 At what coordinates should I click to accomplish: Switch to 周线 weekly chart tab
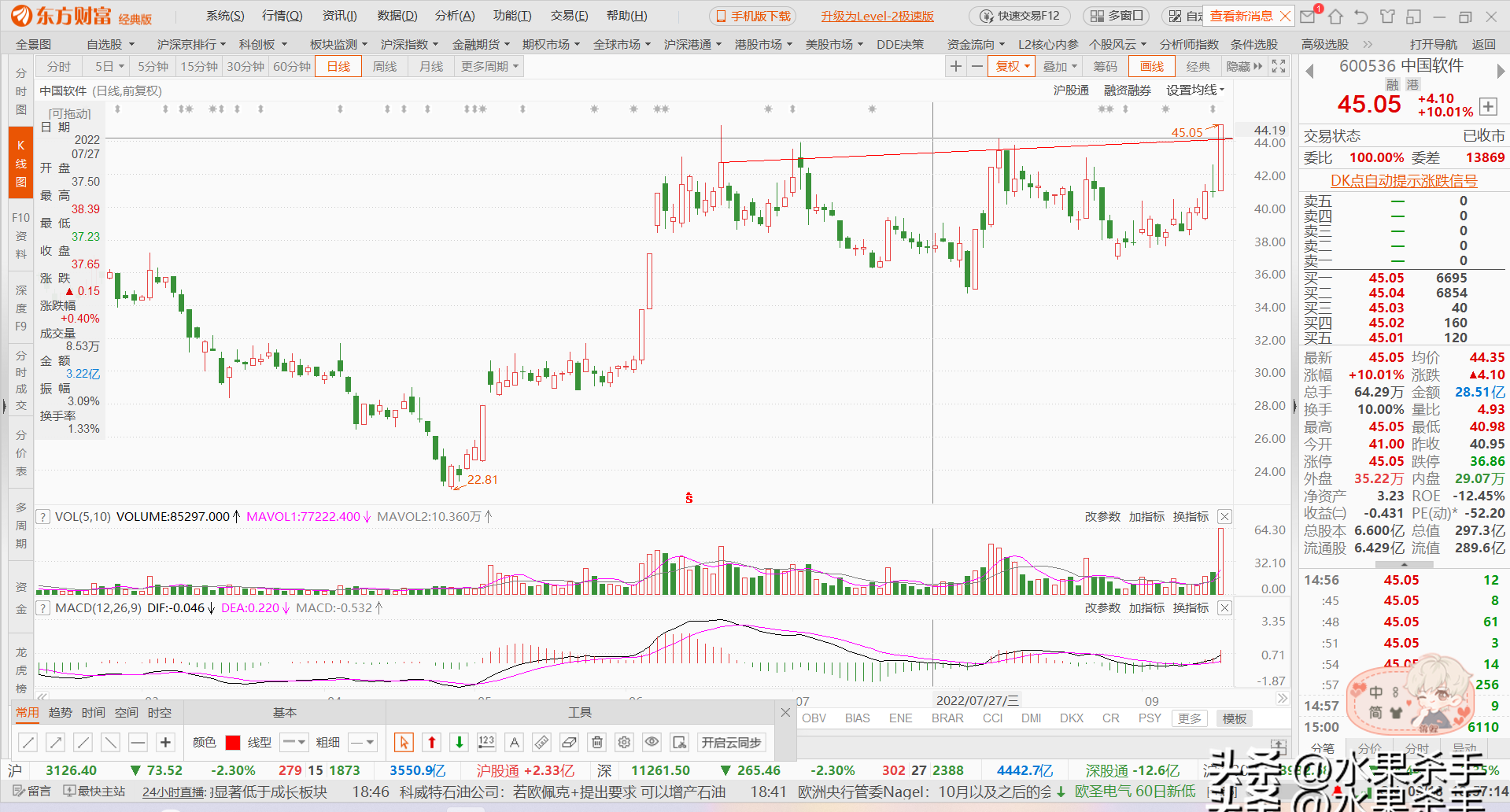point(385,66)
